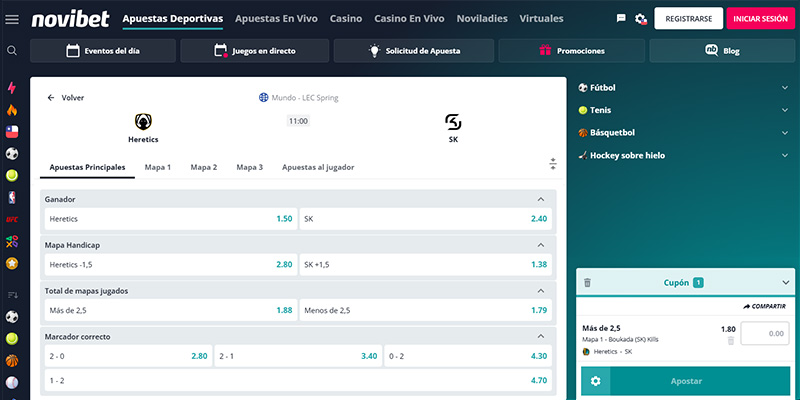800x400 pixels.
Task: Select the NBA sidebar icon
Action: point(12,197)
